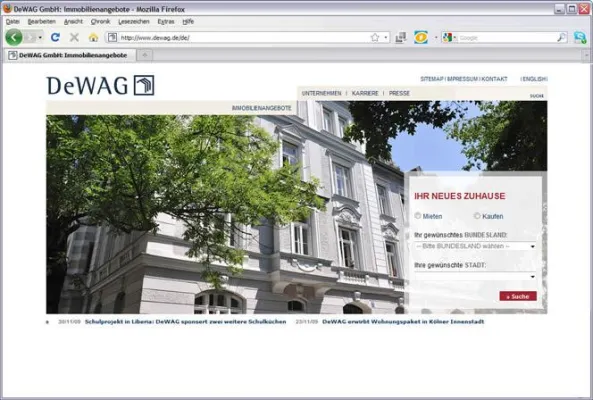Click the list-all-tabs arrow on tab bar

point(586,56)
